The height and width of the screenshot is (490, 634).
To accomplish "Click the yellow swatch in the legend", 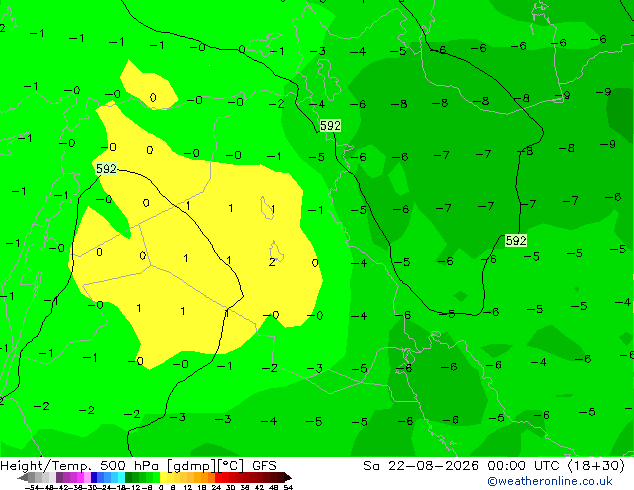I will tap(163, 478).
